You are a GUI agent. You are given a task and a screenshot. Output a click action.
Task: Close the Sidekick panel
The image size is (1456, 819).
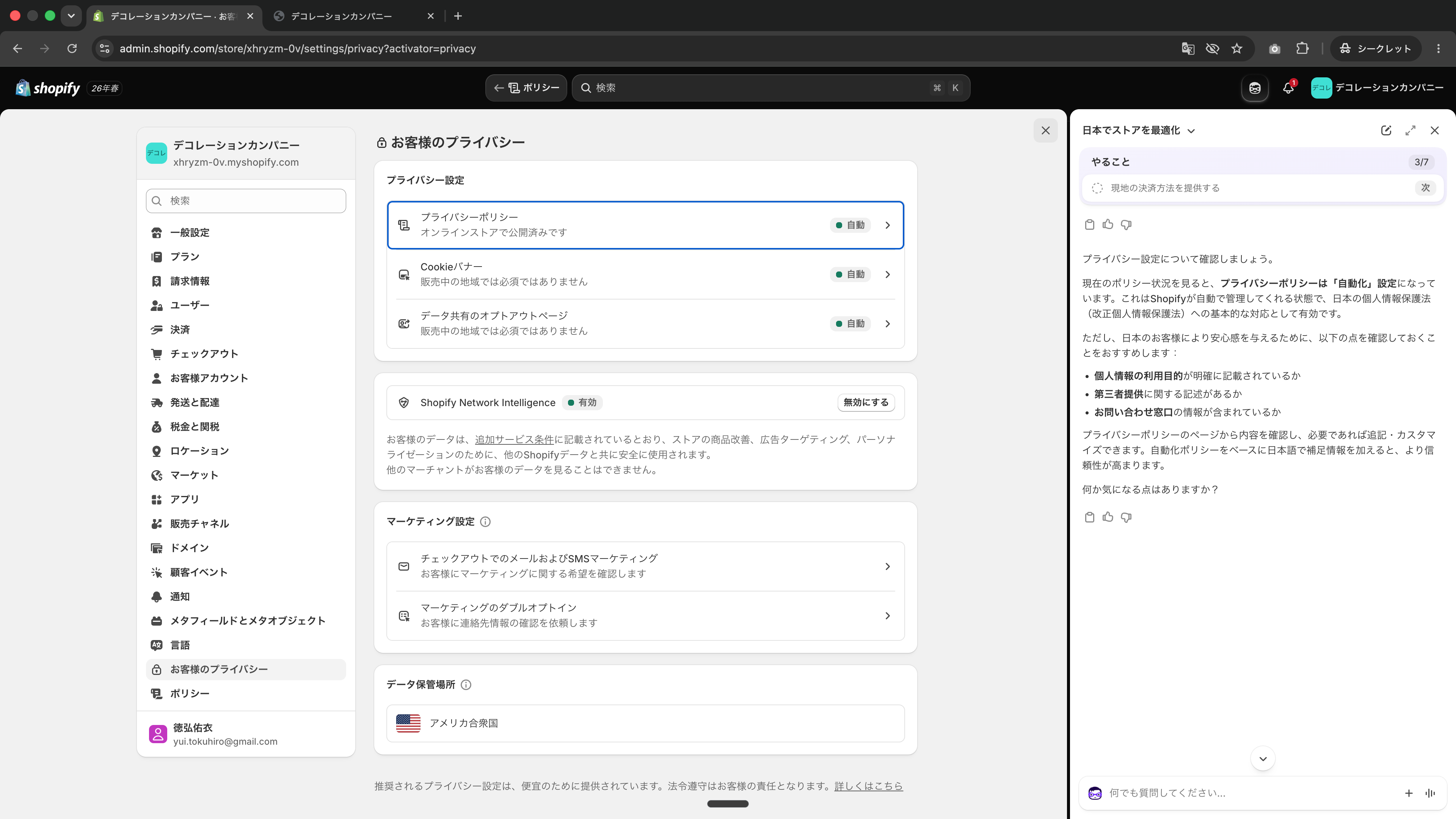1434,130
